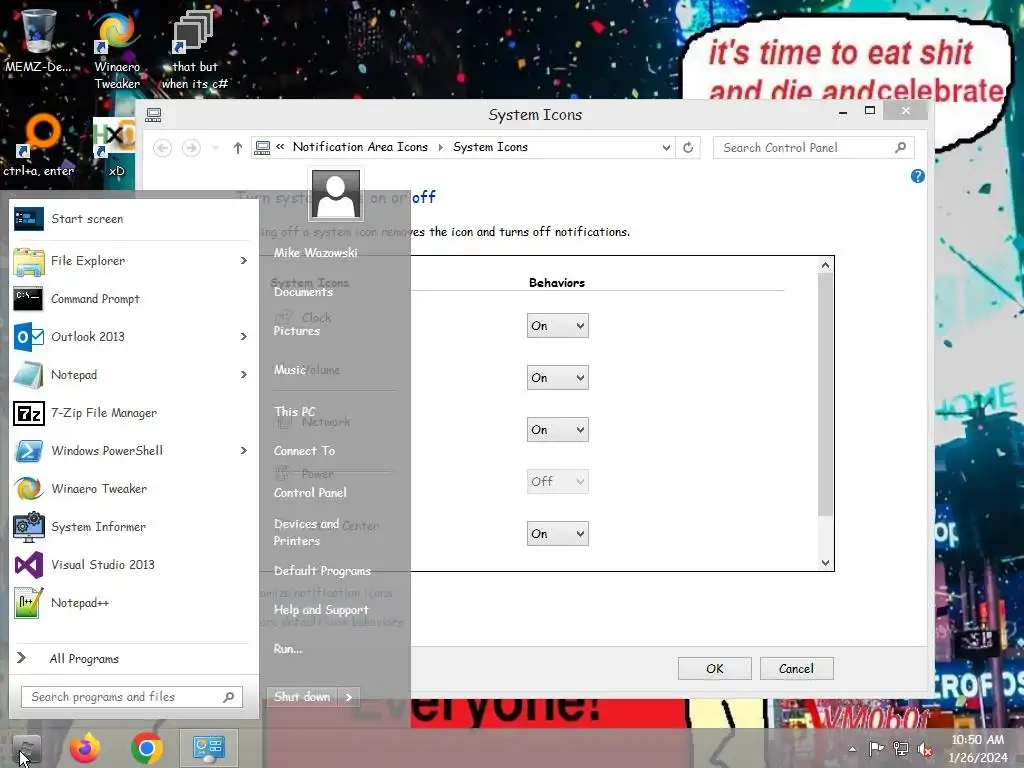Expand Windows PowerShell jump list arrow
Image resolution: width=1024 pixels, height=768 pixels.
coord(244,451)
